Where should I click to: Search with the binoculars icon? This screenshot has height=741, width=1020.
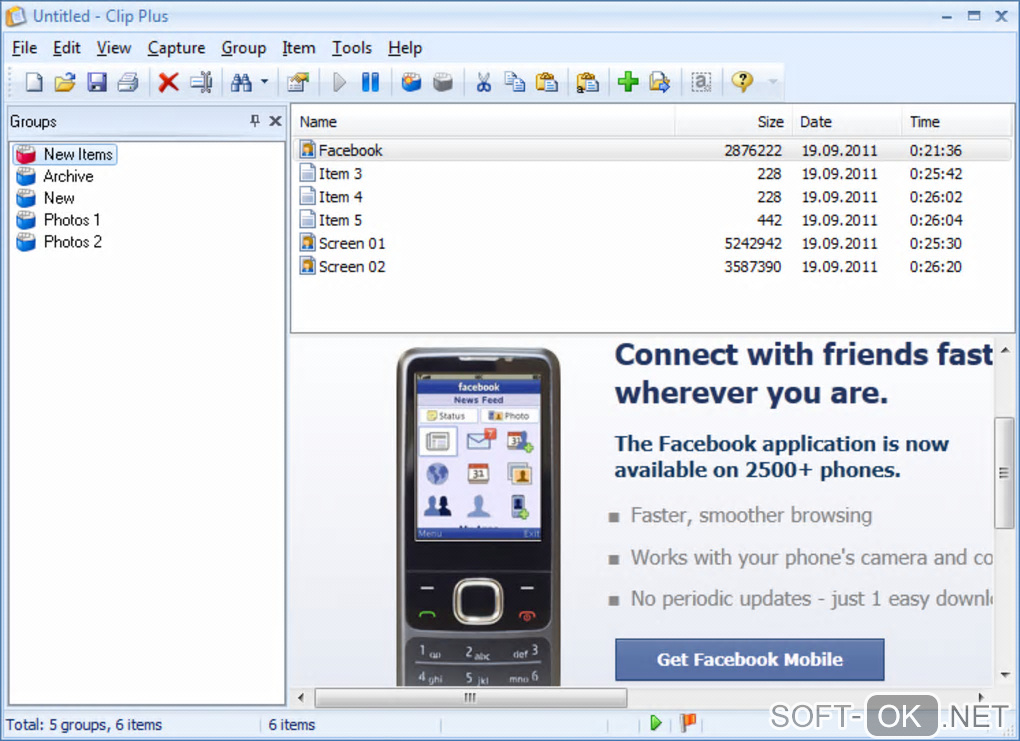(241, 82)
